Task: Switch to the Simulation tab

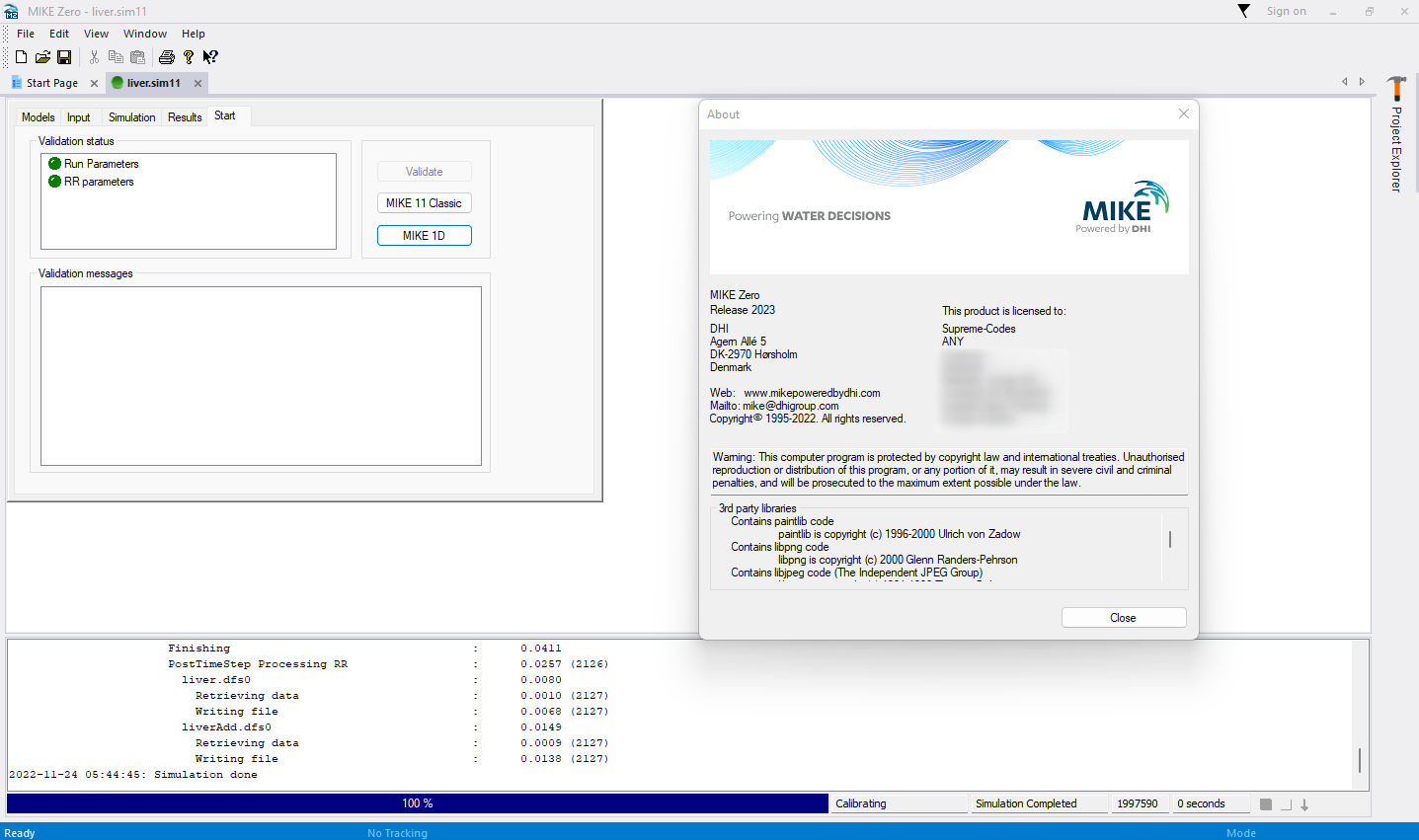Action: [131, 117]
